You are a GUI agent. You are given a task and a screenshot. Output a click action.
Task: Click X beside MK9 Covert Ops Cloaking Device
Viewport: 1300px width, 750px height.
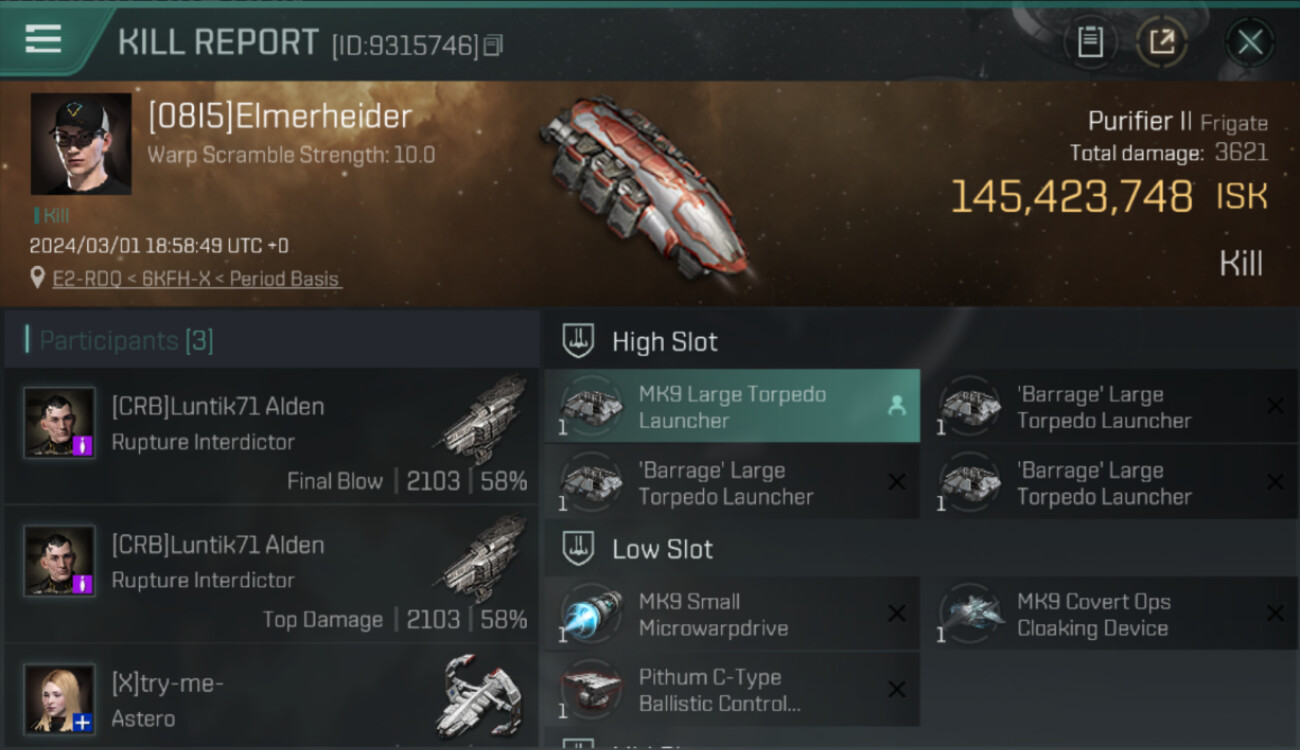tap(1275, 614)
